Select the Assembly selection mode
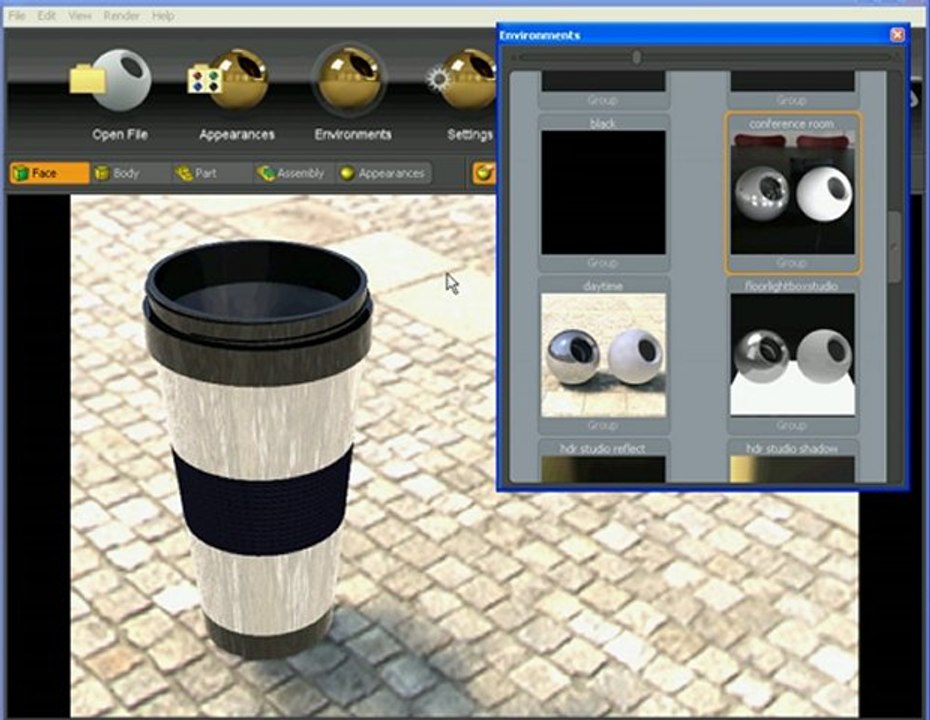Image resolution: width=930 pixels, height=720 pixels. coord(293,173)
